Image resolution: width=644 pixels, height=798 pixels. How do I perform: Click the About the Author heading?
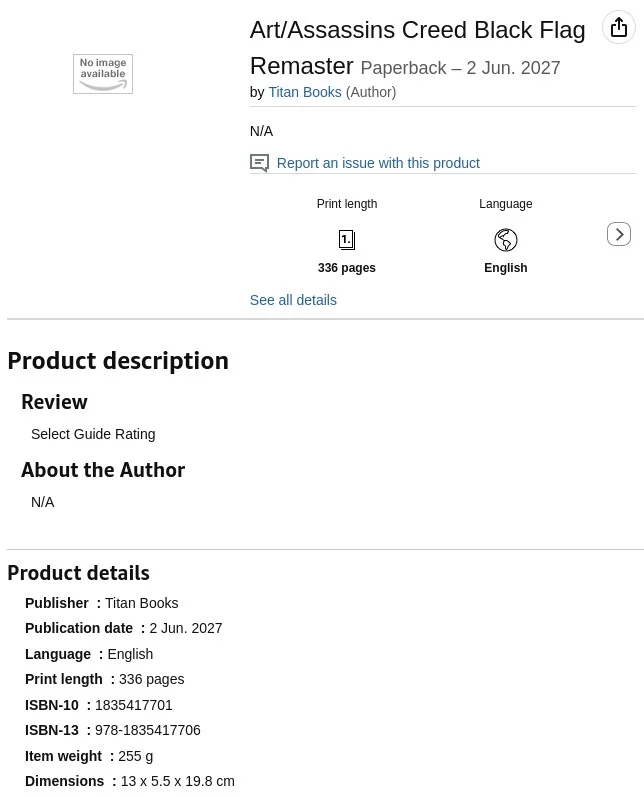103,470
